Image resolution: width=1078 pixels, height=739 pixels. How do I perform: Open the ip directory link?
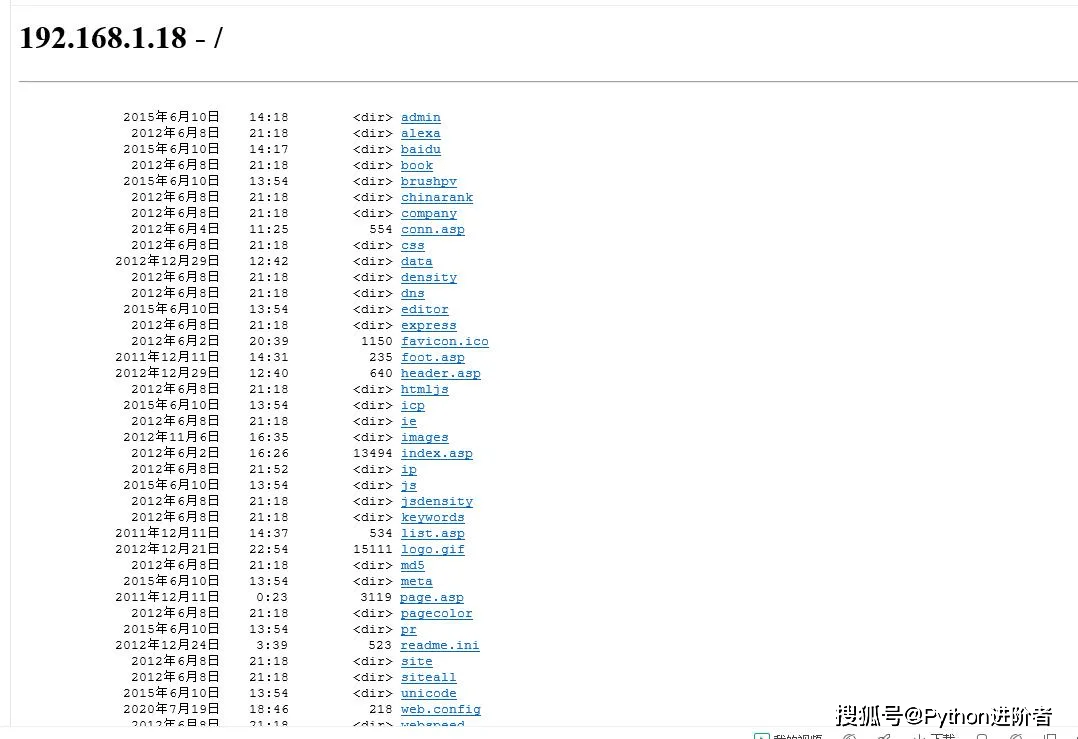pyautogui.click(x=408, y=470)
